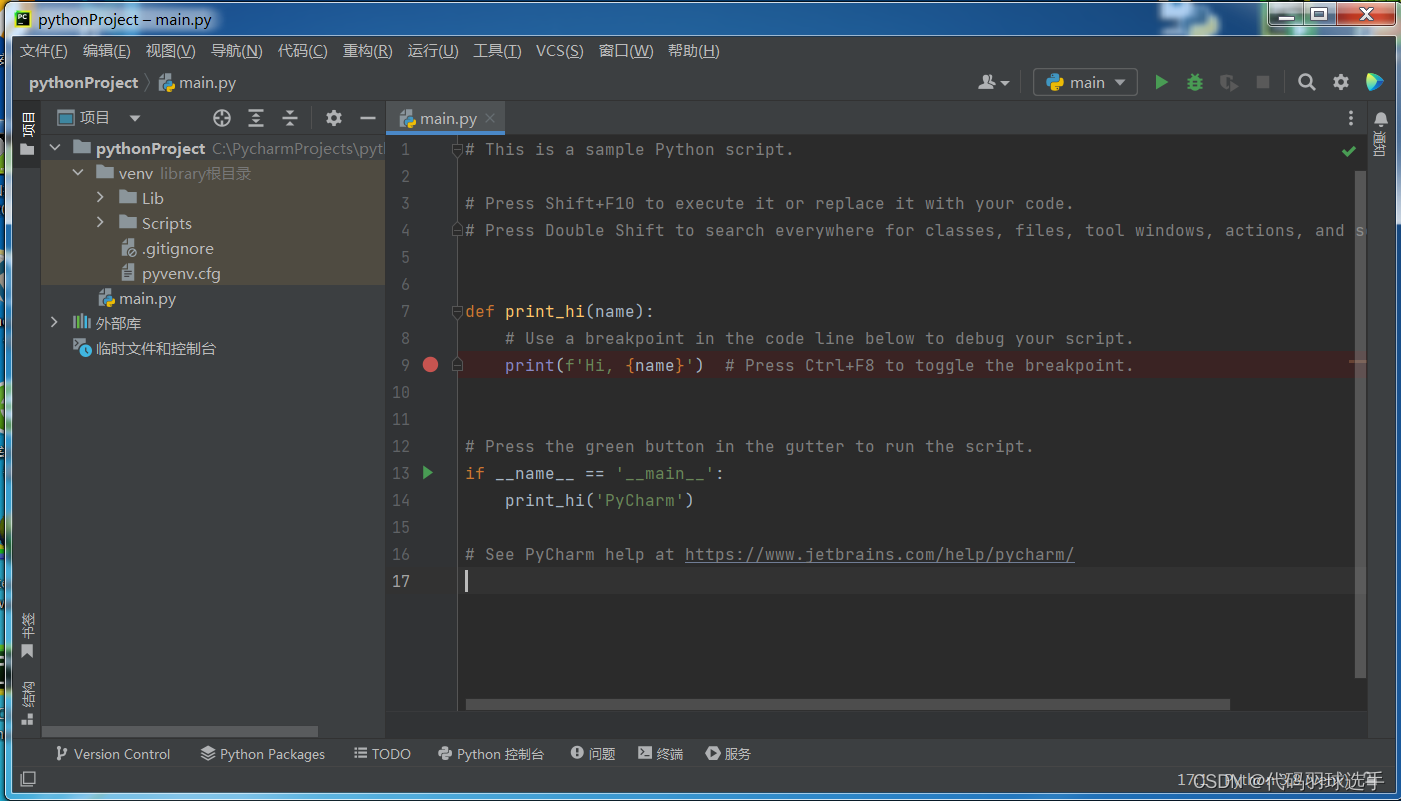Open the 服务 services tool window

(x=728, y=754)
